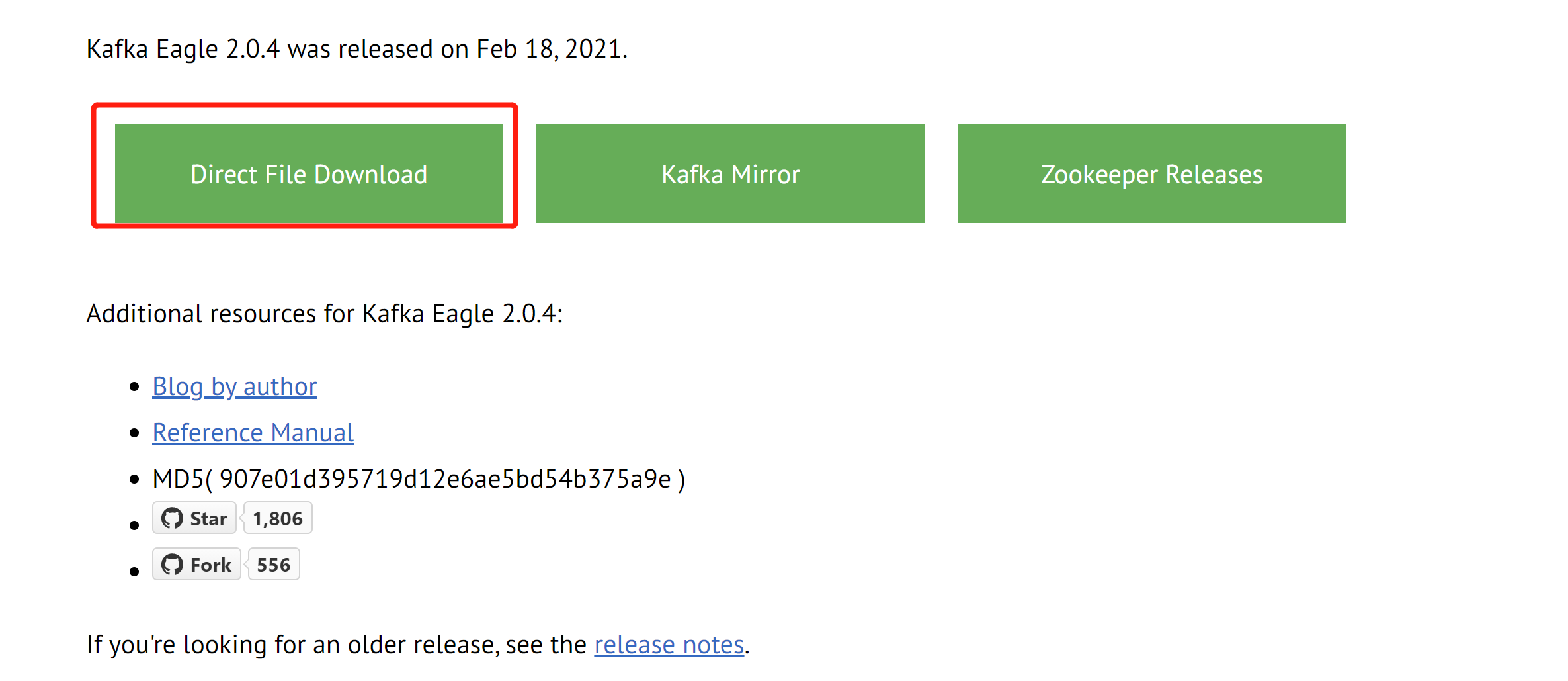Click the Direct File Download button
Viewport: 1568px width, 681px height.
pos(309,173)
